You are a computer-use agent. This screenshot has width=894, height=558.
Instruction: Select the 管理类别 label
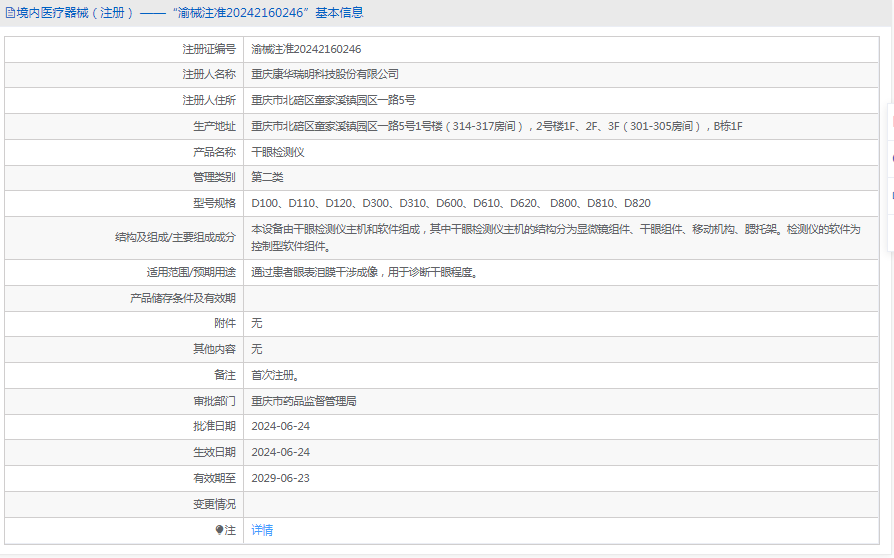tap(214, 177)
